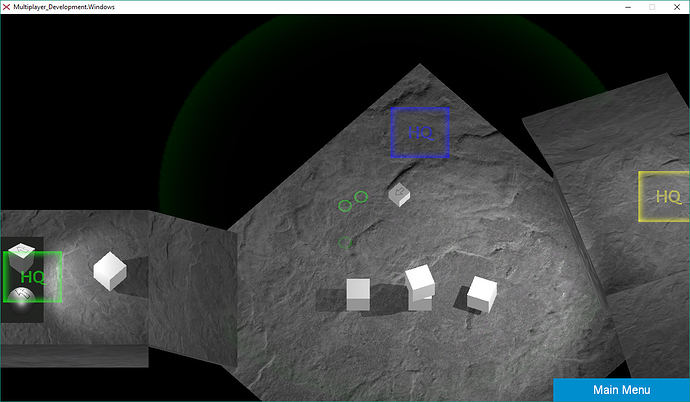Select the white cube nearest the yellow HQ
The width and height of the screenshot is (690, 402).
pyautogui.click(x=482, y=294)
